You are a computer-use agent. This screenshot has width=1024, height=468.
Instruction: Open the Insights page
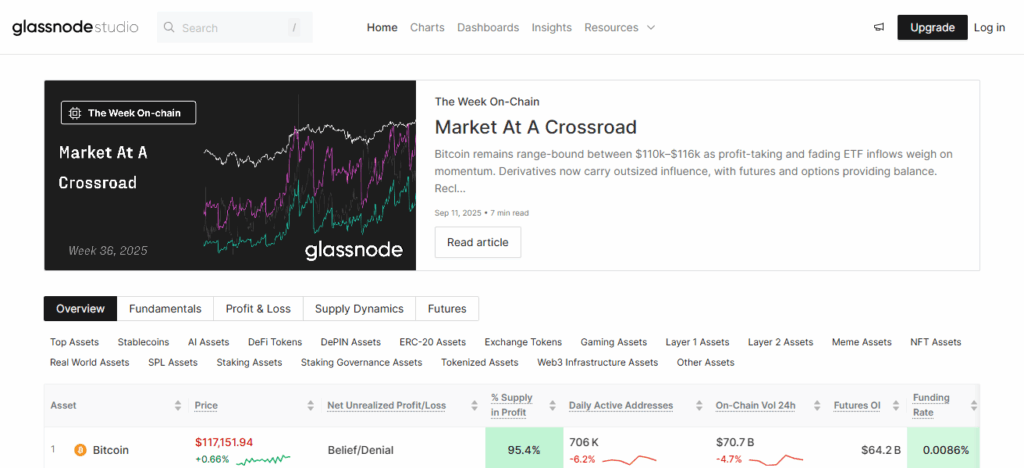tap(551, 27)
